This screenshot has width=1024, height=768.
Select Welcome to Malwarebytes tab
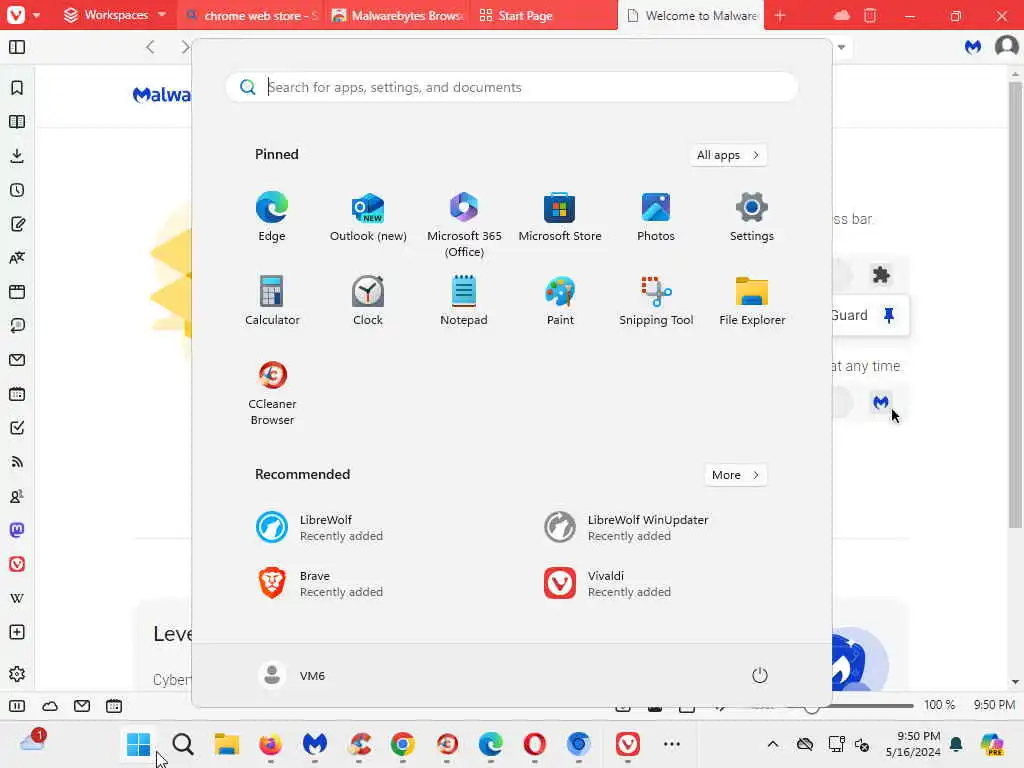pos(691,15)
